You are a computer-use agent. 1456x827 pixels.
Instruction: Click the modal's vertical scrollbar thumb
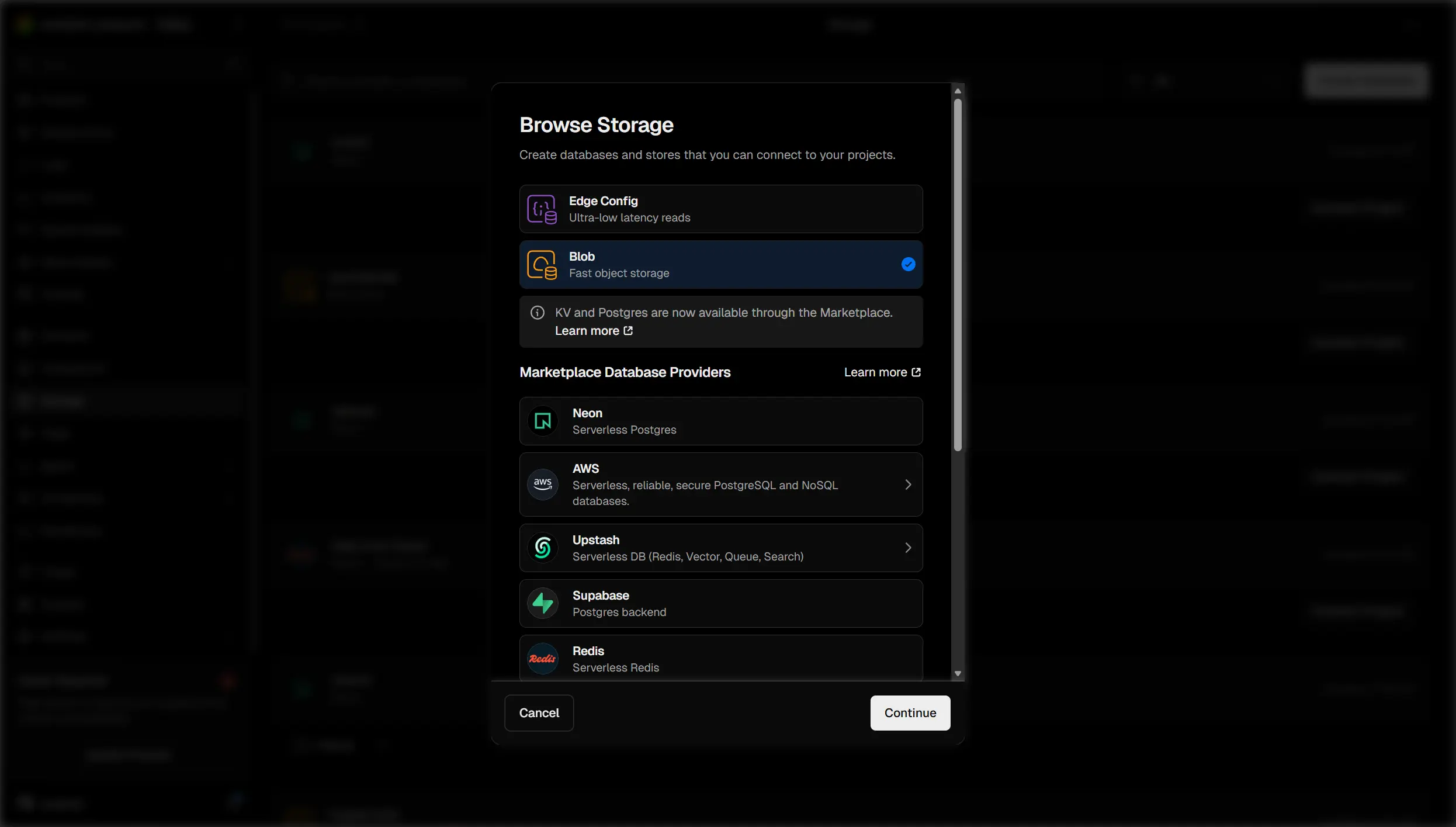pyautogui.click(x=957, y=275)
